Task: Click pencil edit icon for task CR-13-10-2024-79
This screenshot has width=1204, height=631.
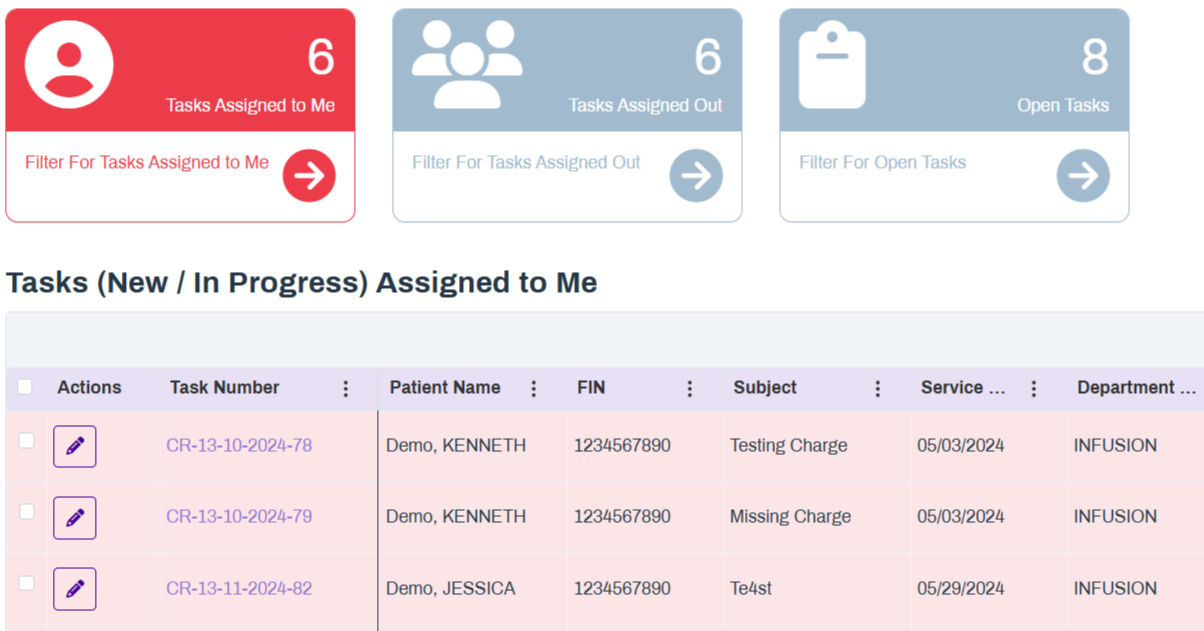Action: [x=75, y=518]
